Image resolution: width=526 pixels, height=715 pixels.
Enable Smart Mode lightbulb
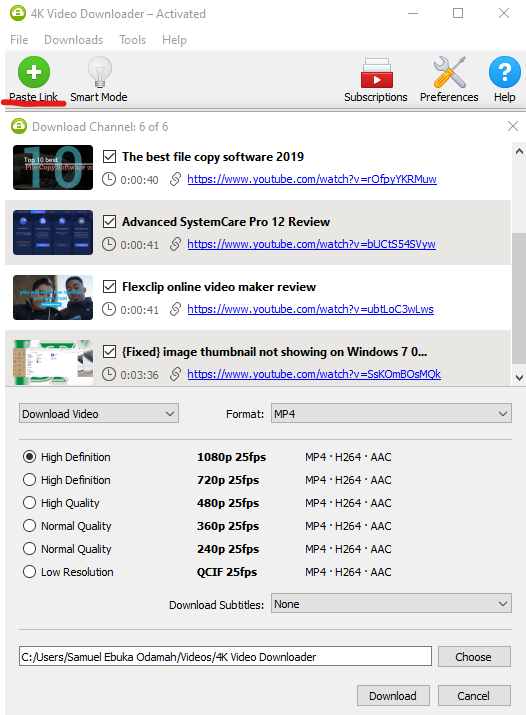click(x=99, y=72)
